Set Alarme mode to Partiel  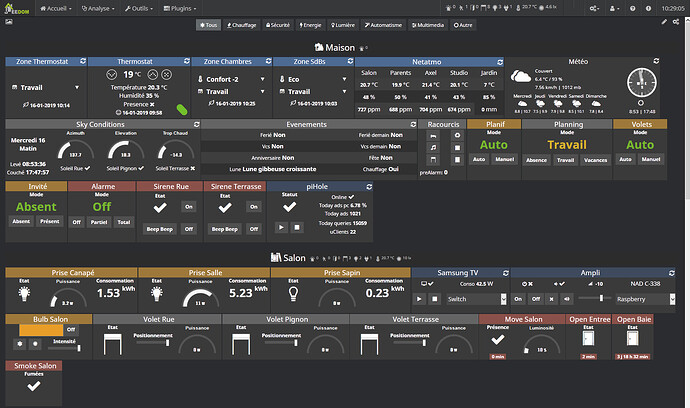click(x=99, y=222)
